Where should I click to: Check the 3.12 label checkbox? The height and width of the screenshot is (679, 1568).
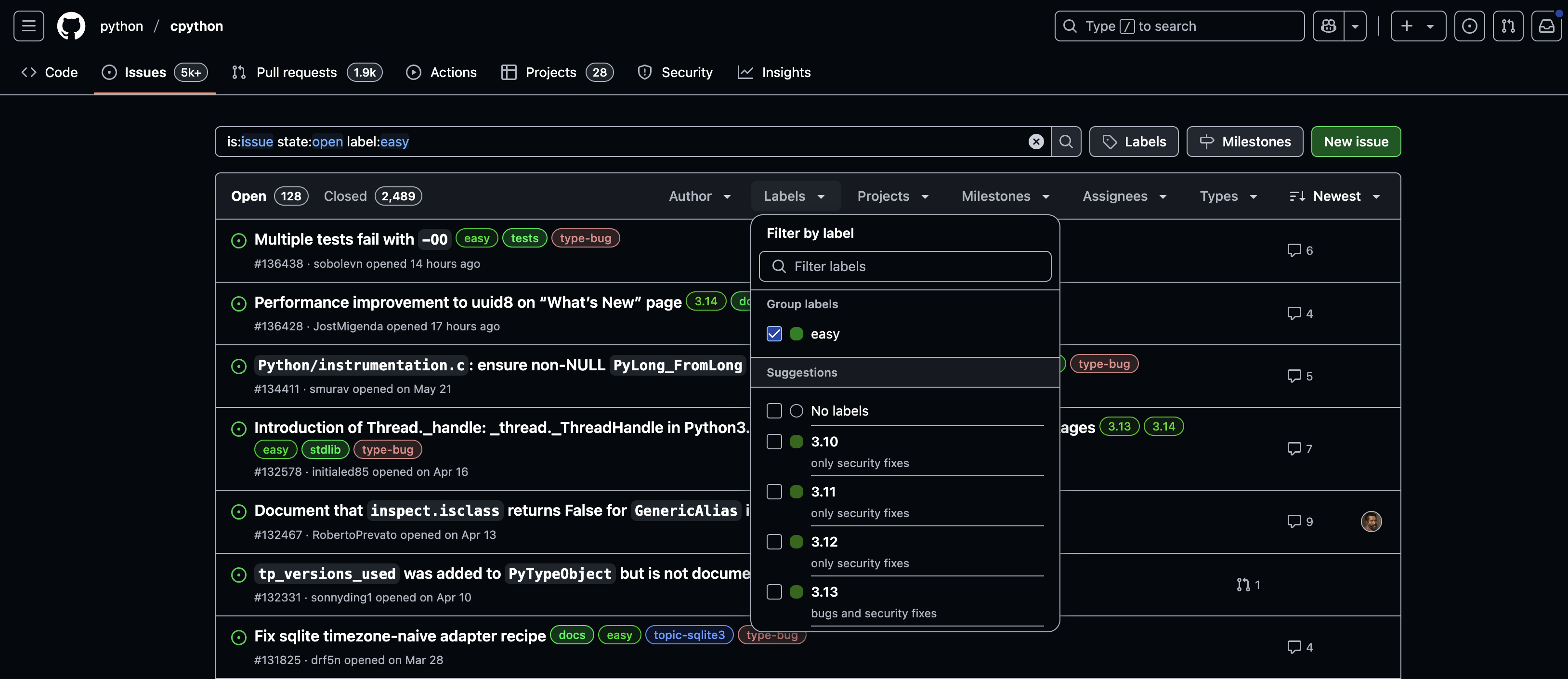pos(774,542)
